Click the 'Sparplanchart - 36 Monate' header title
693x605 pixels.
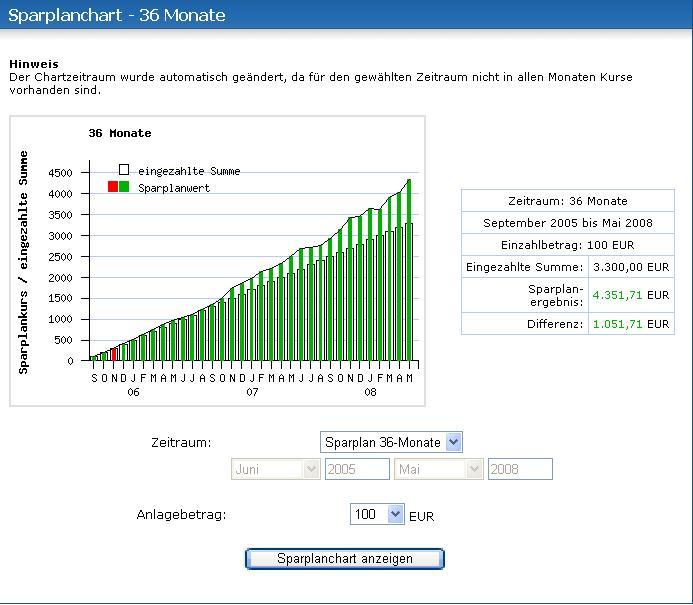click(x=117, y=15)
